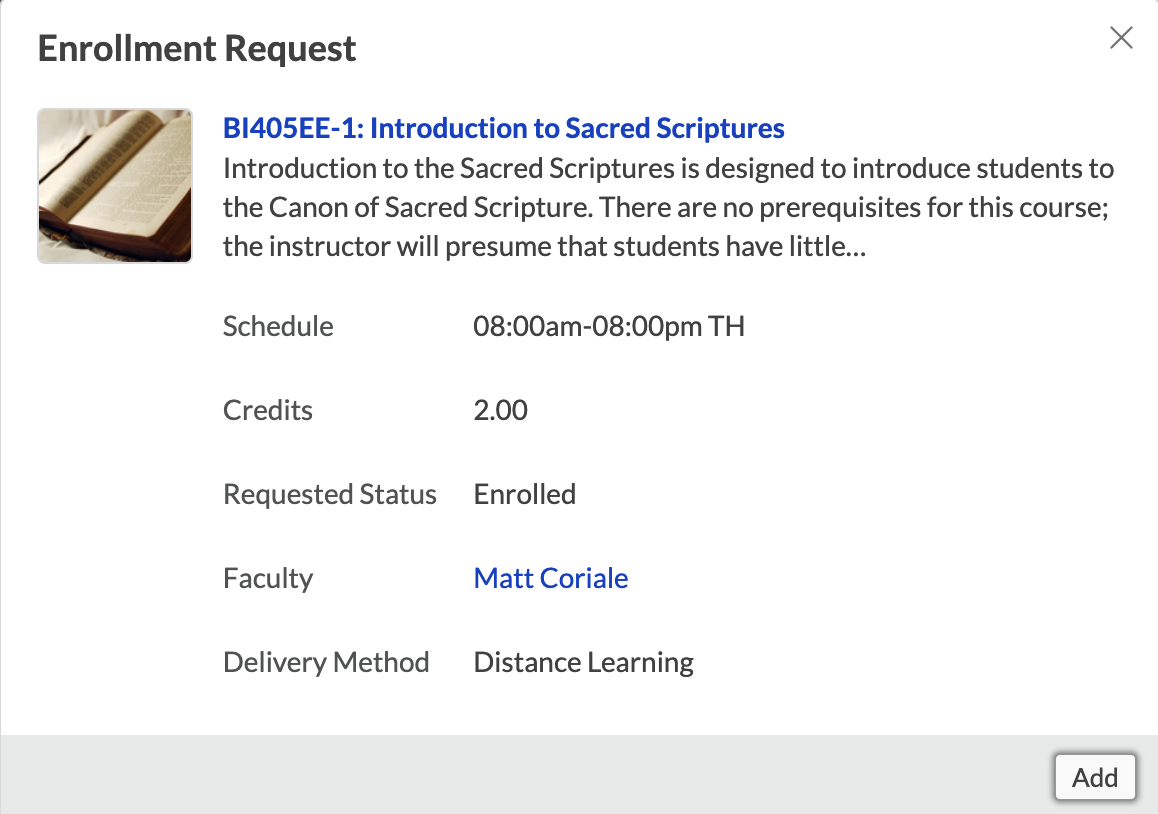Open Matt Coriale's faculty profile
This screenshot has height=814, width=1158.
coord(550,578)
